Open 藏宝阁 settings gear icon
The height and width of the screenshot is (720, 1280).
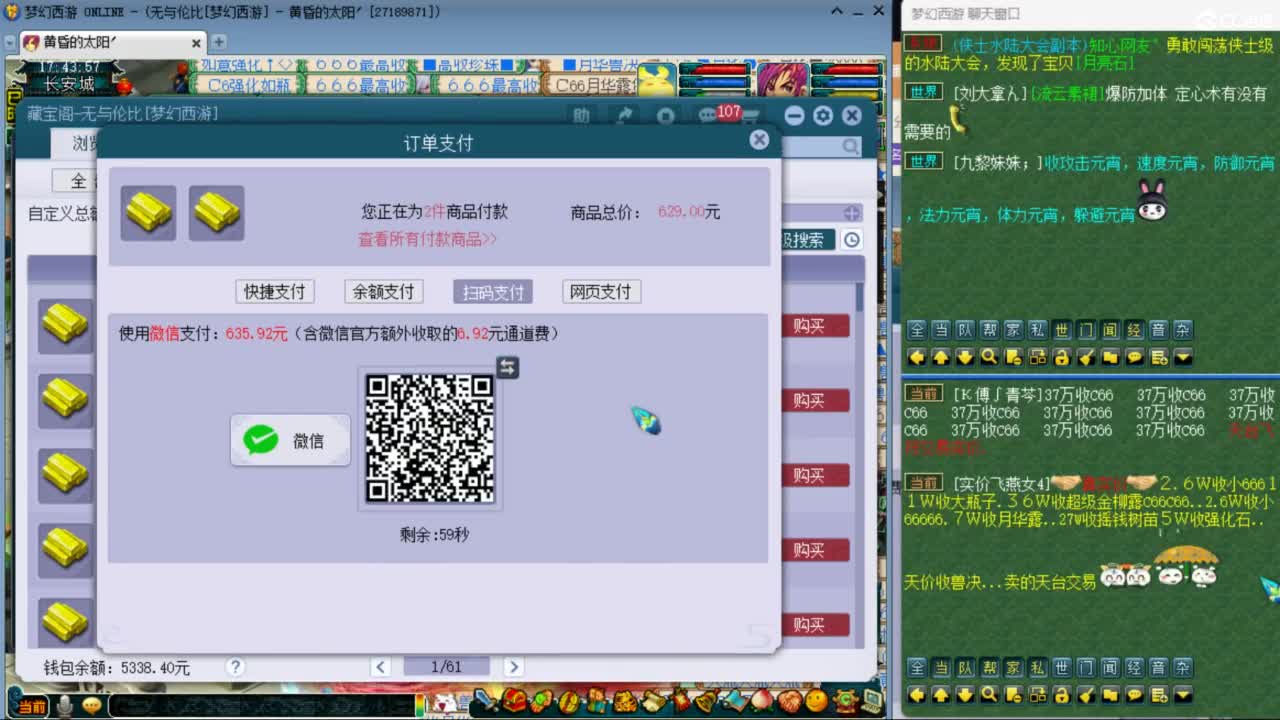click(823, 116)
